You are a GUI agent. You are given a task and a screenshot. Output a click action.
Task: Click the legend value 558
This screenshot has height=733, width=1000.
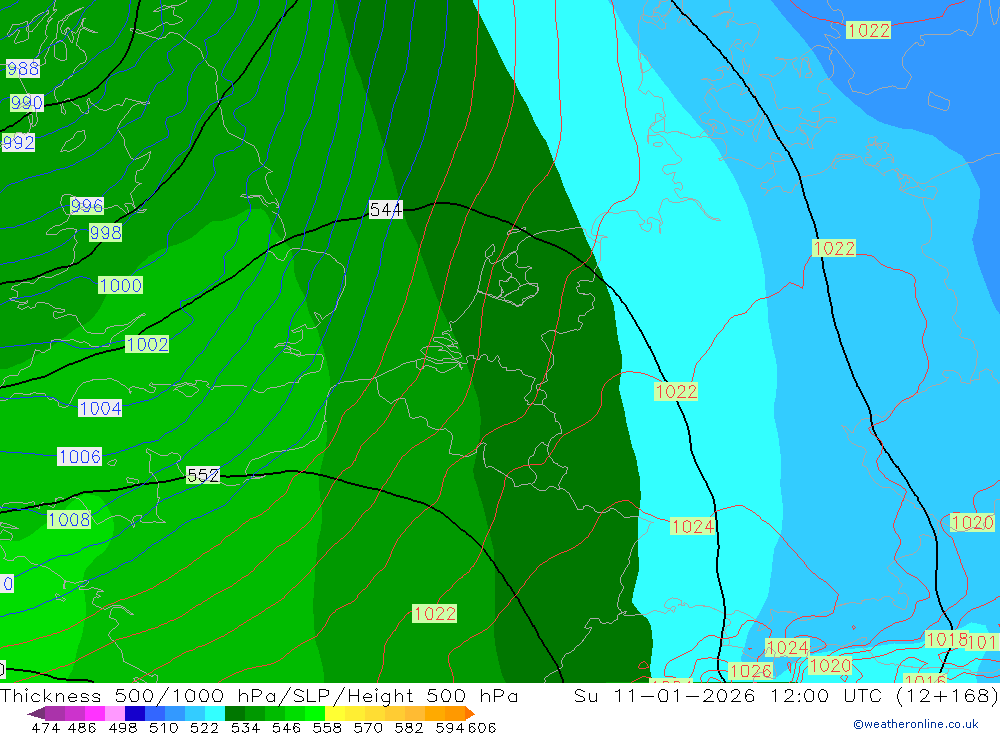click(x=327, y=727)
